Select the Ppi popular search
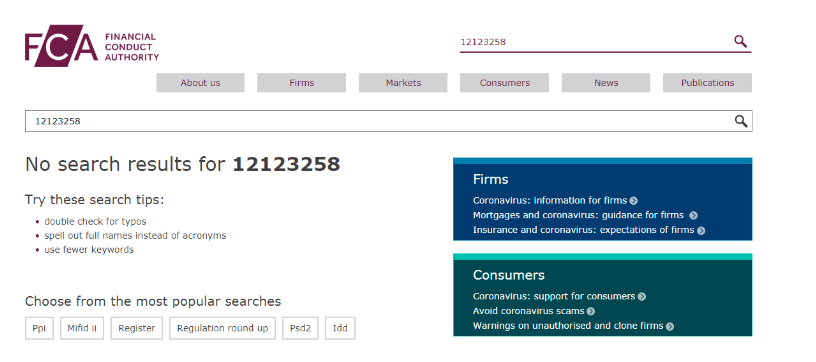 39,328
